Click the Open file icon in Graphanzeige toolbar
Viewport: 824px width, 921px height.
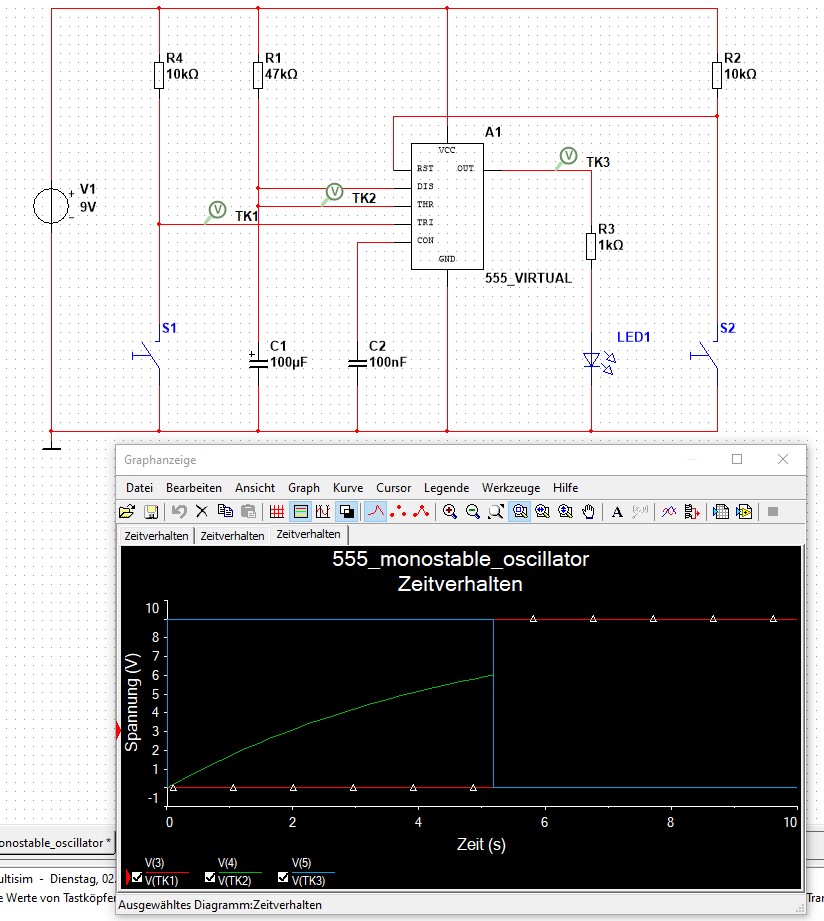(127, 512)
